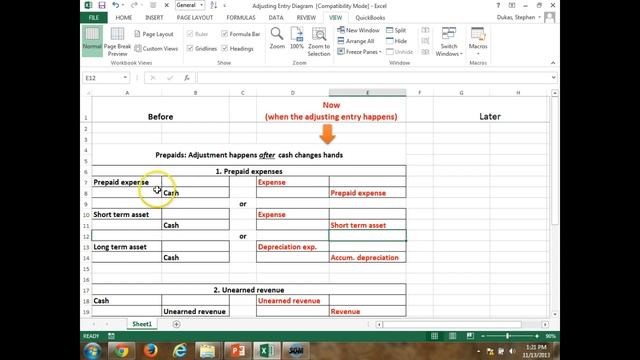Click the 'Depreciation exp.' cell
Viewport: 640px width, 360px height.
pos(293,247)
